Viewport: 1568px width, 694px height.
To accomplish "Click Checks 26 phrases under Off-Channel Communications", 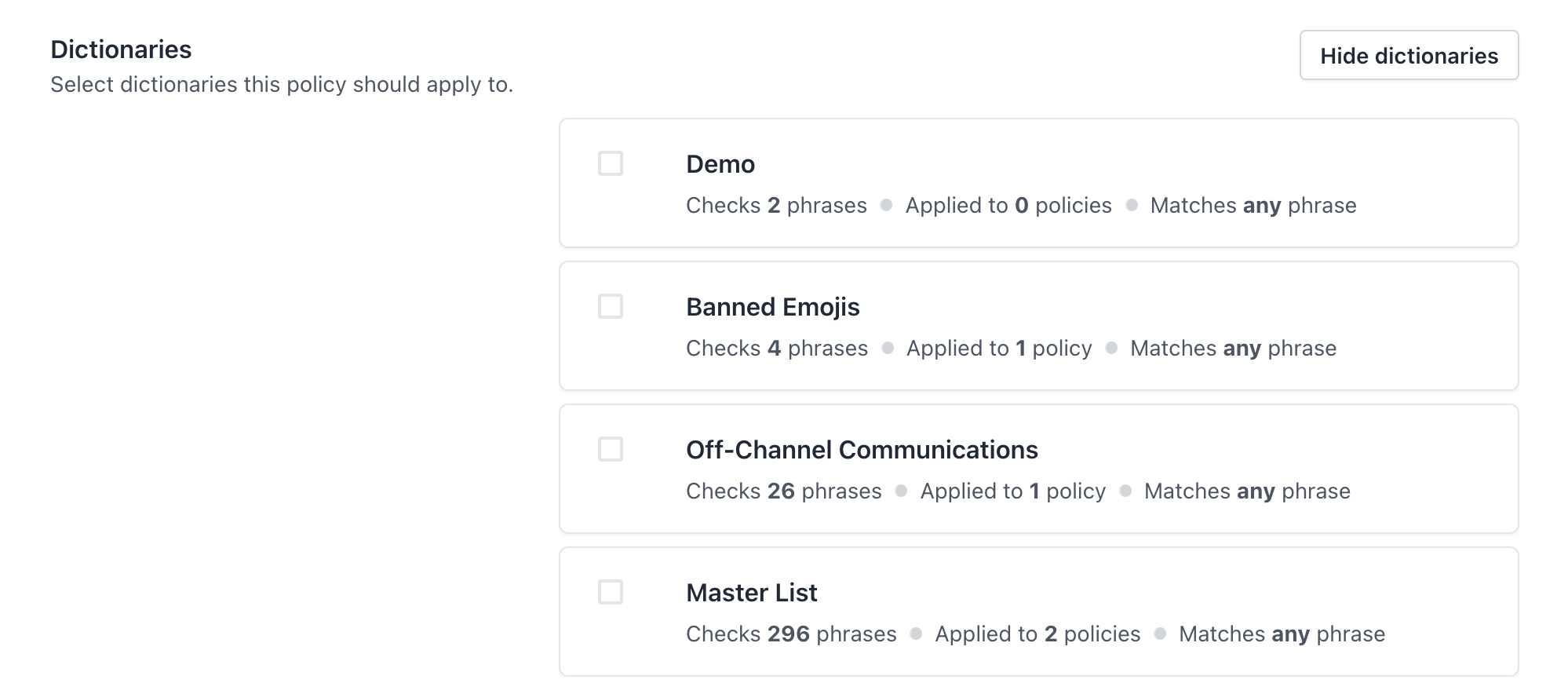I will pos(782,491).
